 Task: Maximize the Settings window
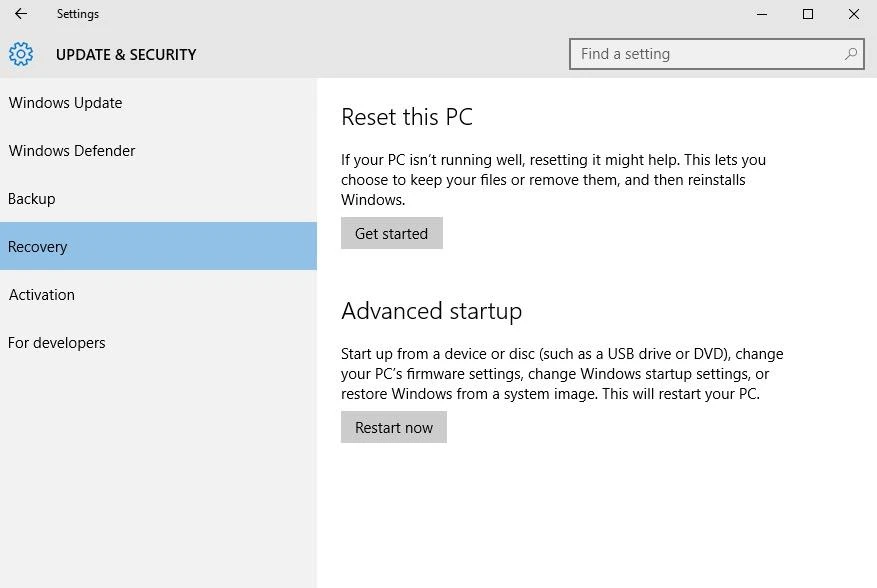(x=808, y=14)
